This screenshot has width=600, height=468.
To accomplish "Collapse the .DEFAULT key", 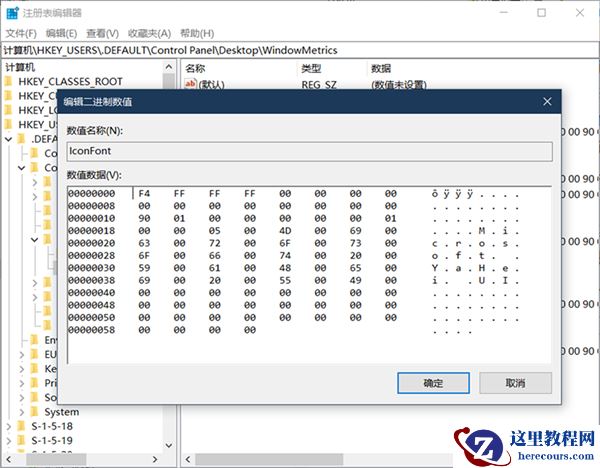I will tap(8, 139).
